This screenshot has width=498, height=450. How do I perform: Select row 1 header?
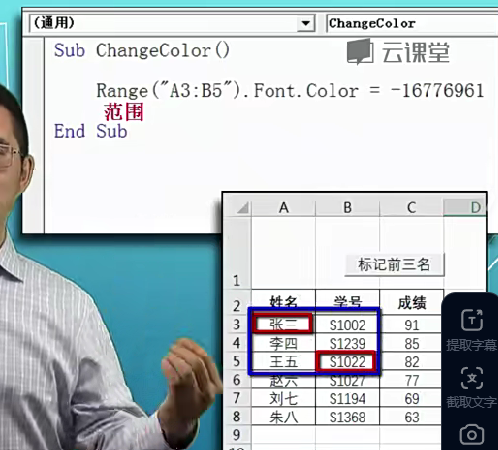click(x=237, y=253)
